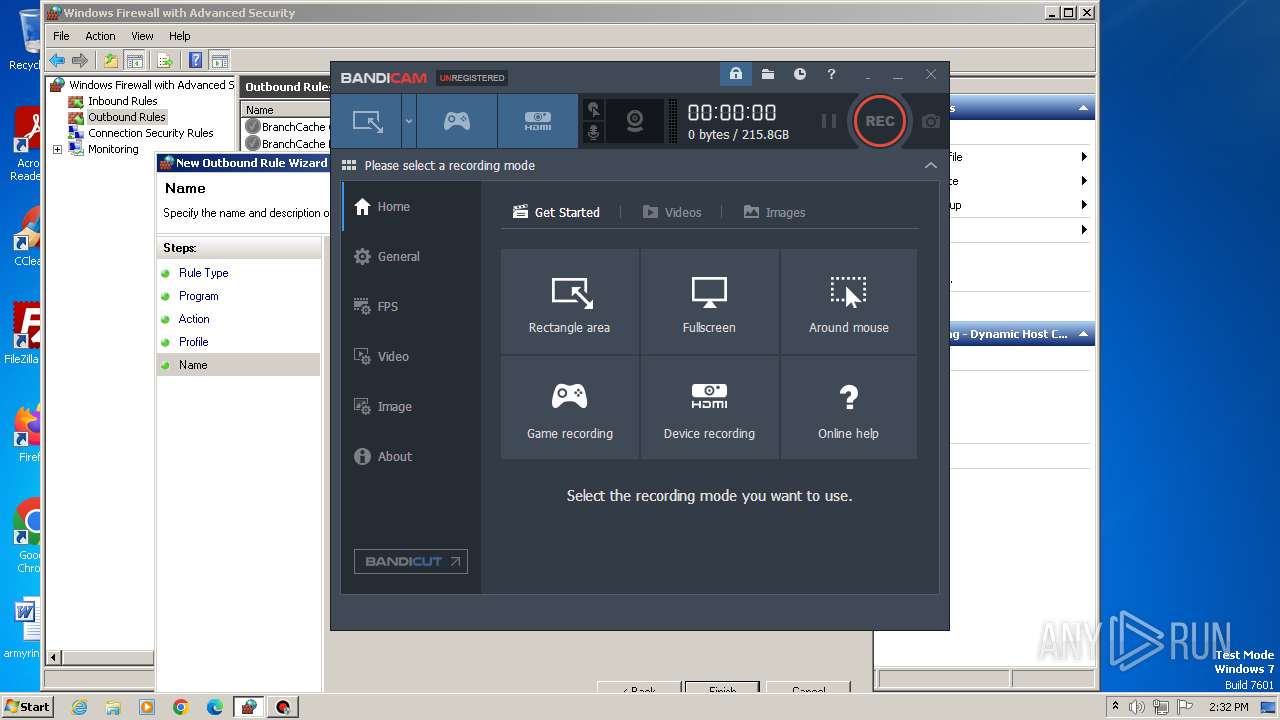Click the blue Help icon in Firewall toolbar
The height and width of the screenshot is (720, 1280).
[196, 60]
